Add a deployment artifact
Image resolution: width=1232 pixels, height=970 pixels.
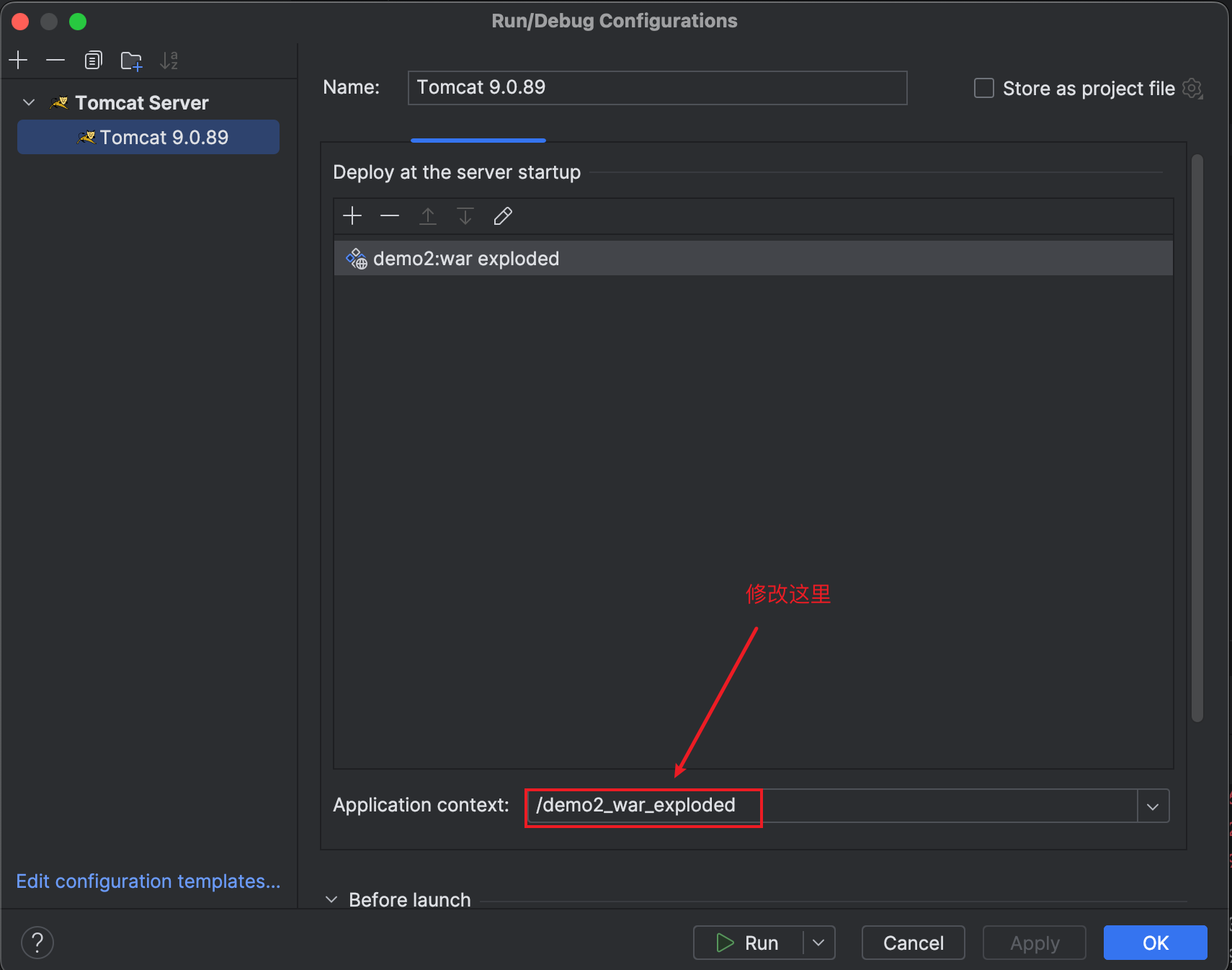[x=352, y=215]
